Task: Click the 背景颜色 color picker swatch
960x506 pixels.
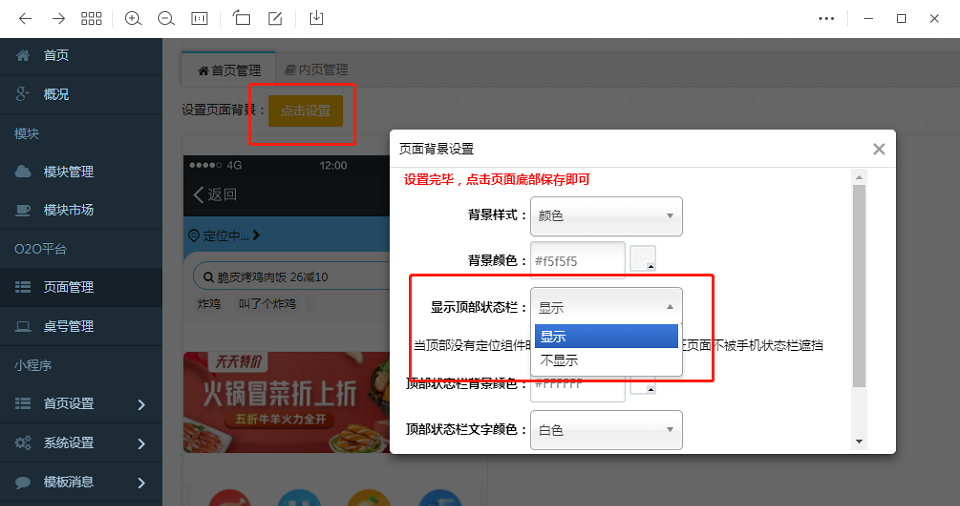Action: (643, 259)
